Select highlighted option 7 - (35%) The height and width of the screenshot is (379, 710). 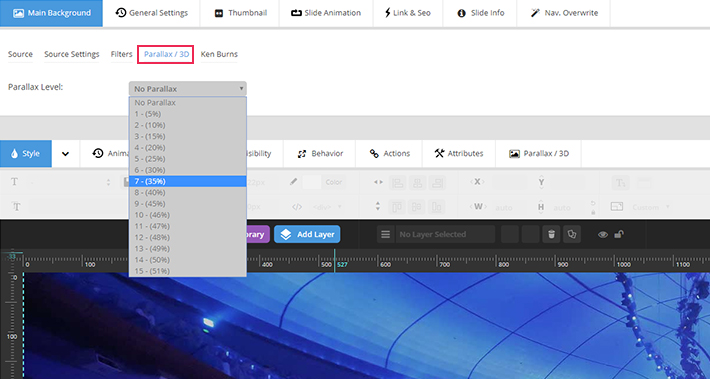pyautogui.click(x=187, y=181)
